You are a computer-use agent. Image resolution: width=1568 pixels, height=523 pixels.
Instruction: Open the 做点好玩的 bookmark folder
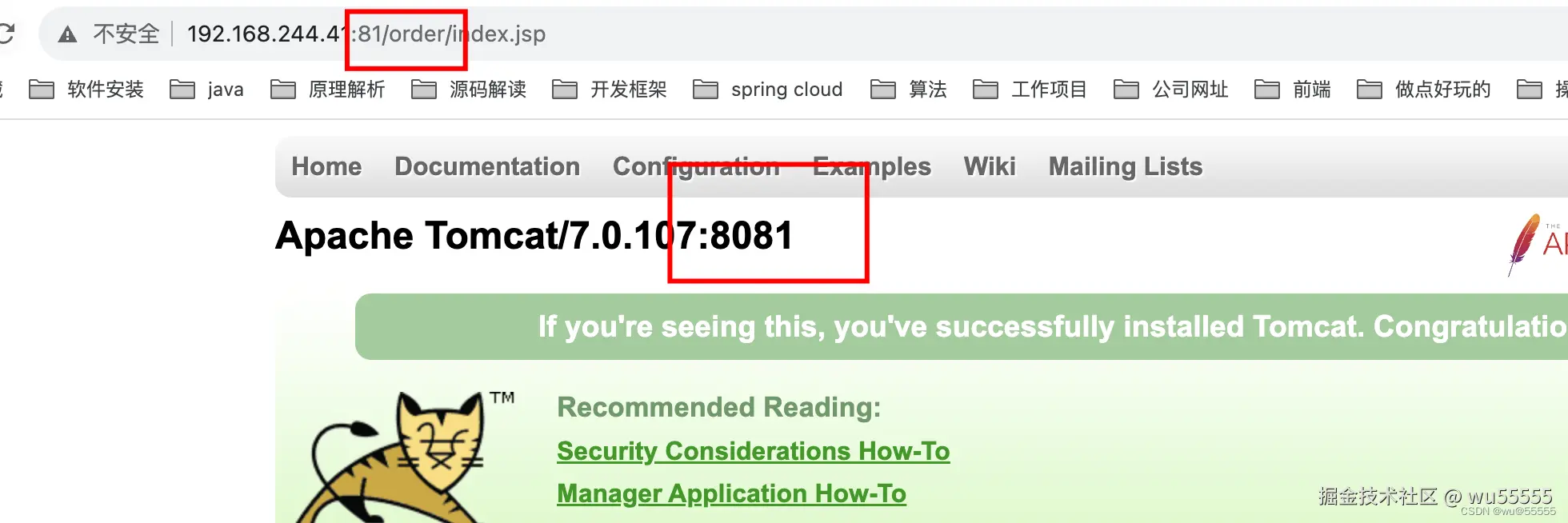pyautogui.click(x=1424, y=89)
